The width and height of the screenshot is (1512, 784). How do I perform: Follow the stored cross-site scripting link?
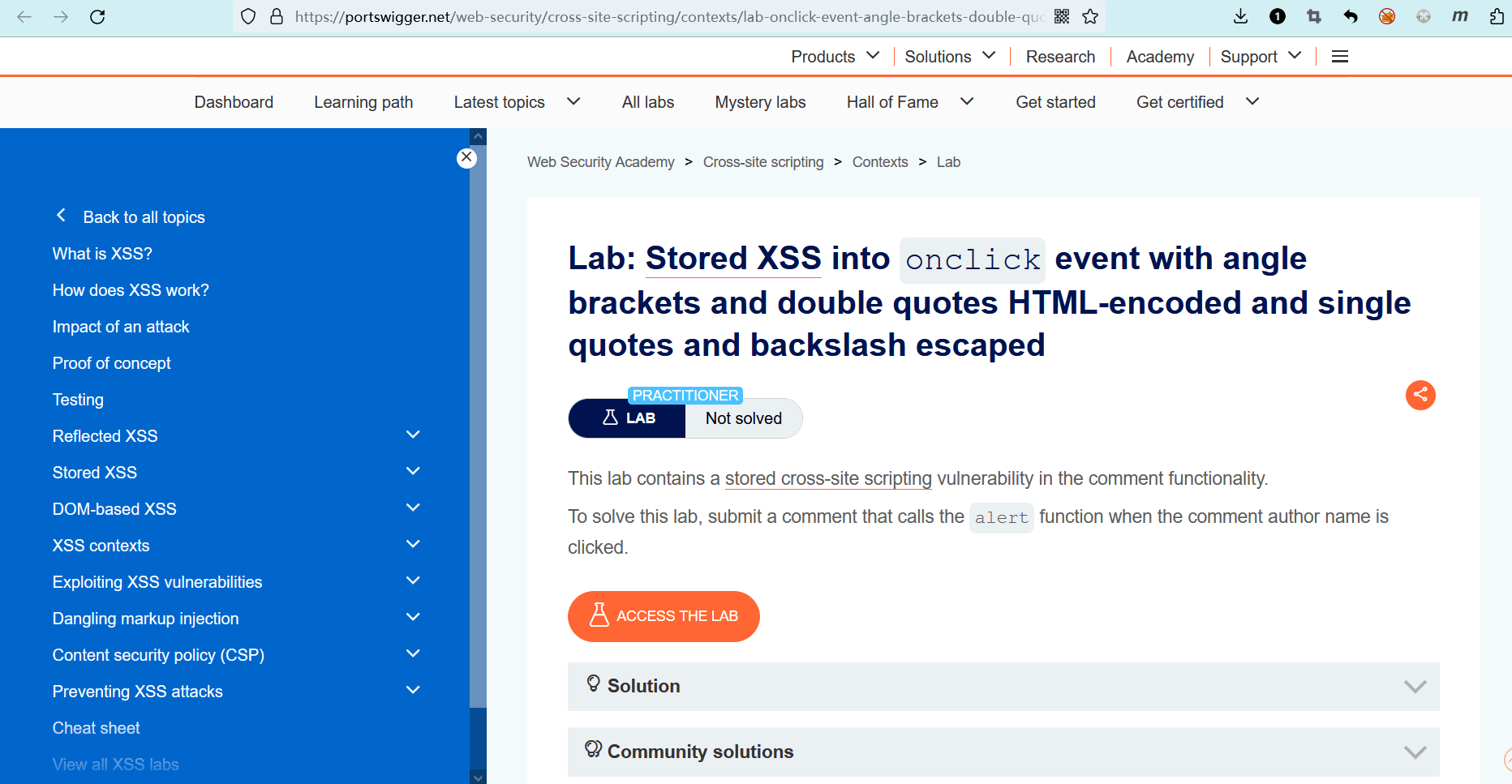(827, 478)
